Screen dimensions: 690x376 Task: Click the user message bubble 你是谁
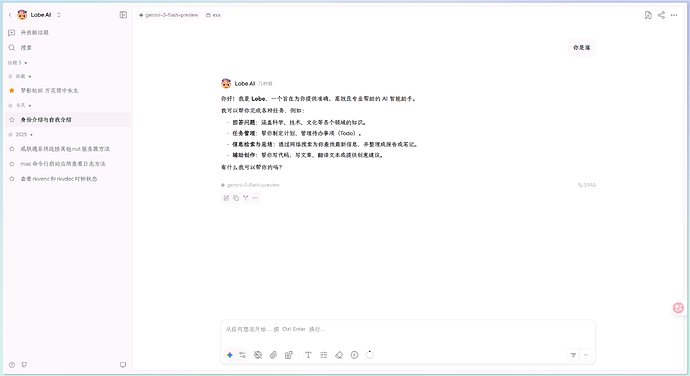[581, 48]
